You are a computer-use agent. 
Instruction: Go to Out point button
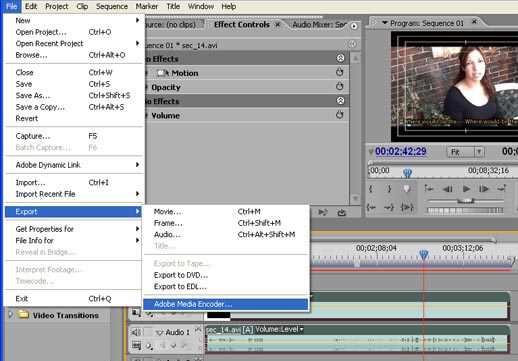pos(389,207)
